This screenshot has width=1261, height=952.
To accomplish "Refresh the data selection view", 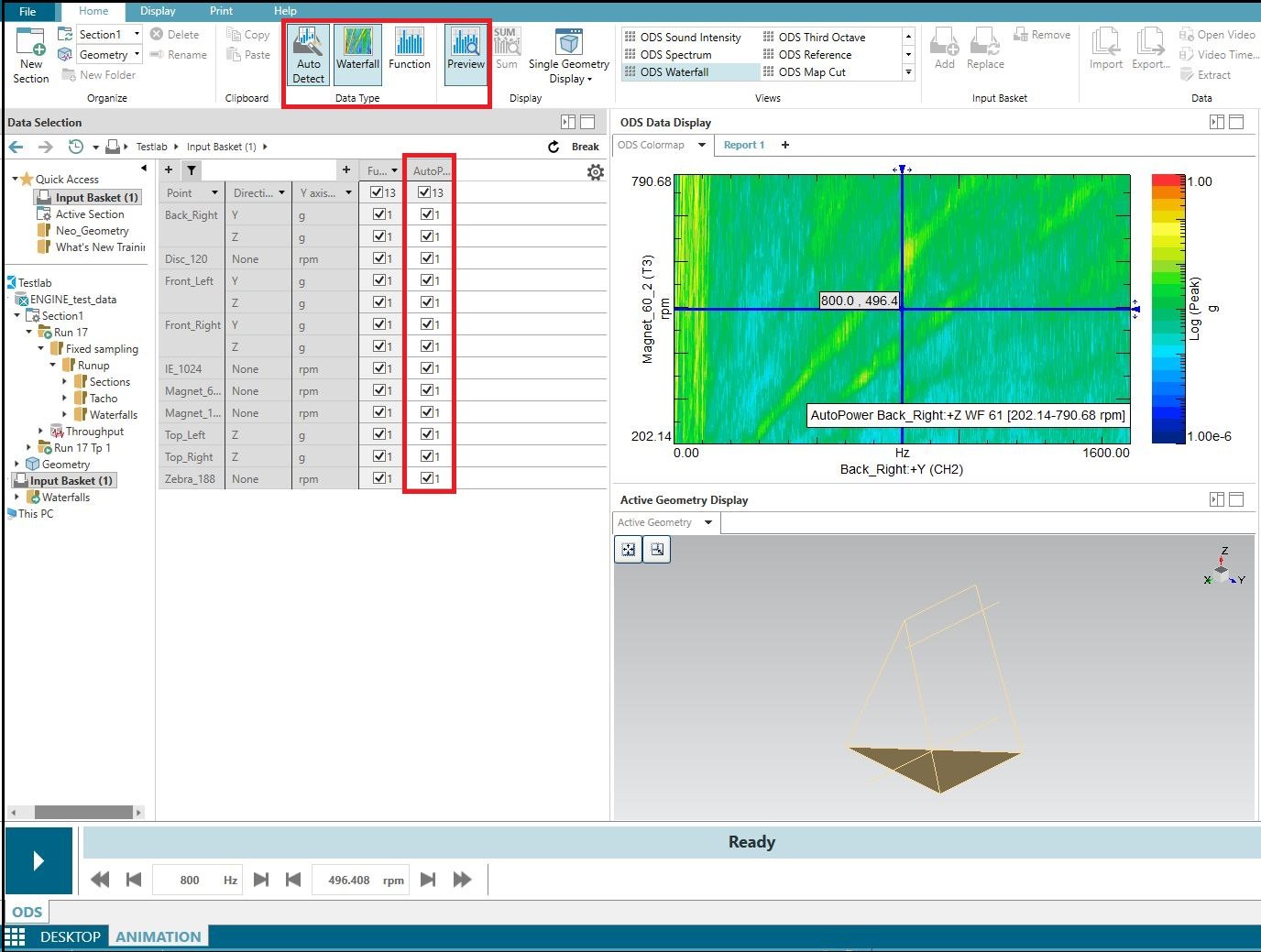I will pyautogui.click(x=554, y=147).
